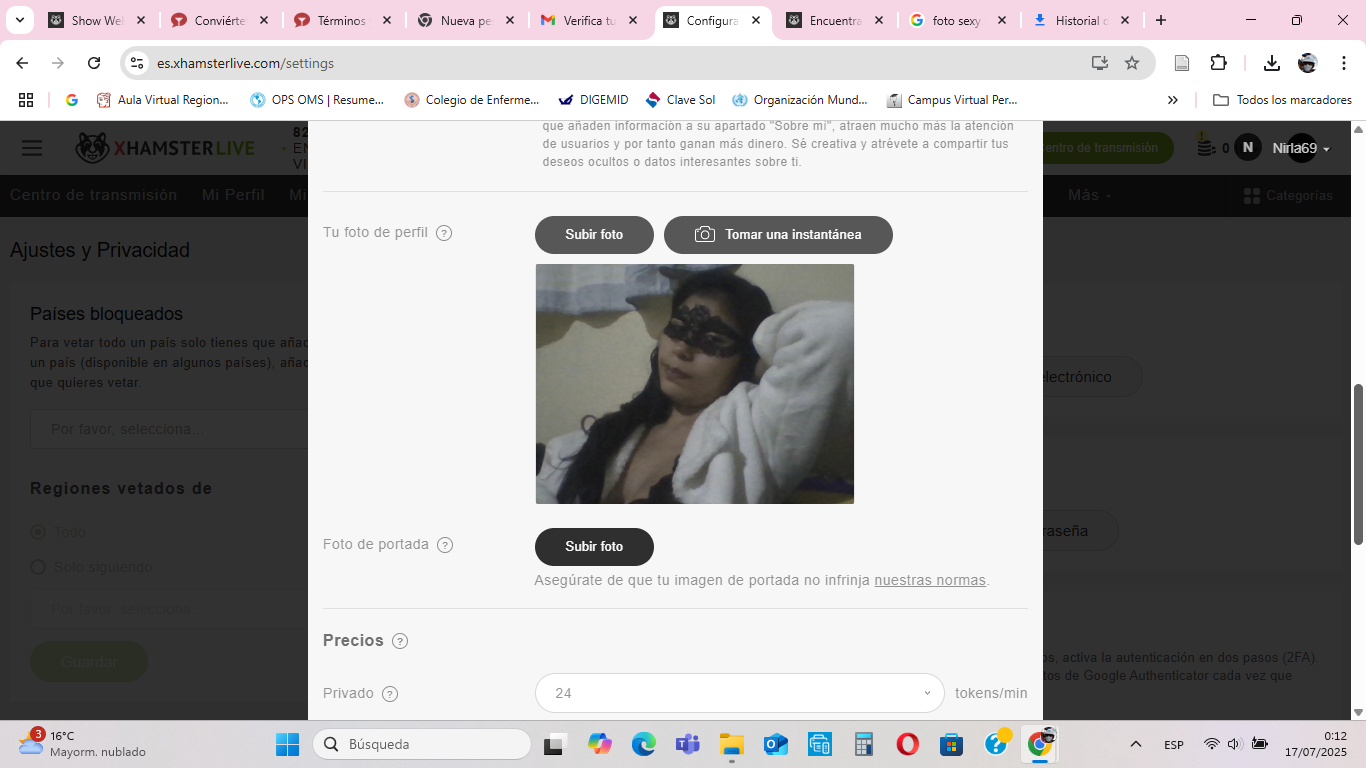Click Subir foto for the profile photo
Image resolution: width=1366 pixels, height=768 pixels.
[x=594, y=235]
